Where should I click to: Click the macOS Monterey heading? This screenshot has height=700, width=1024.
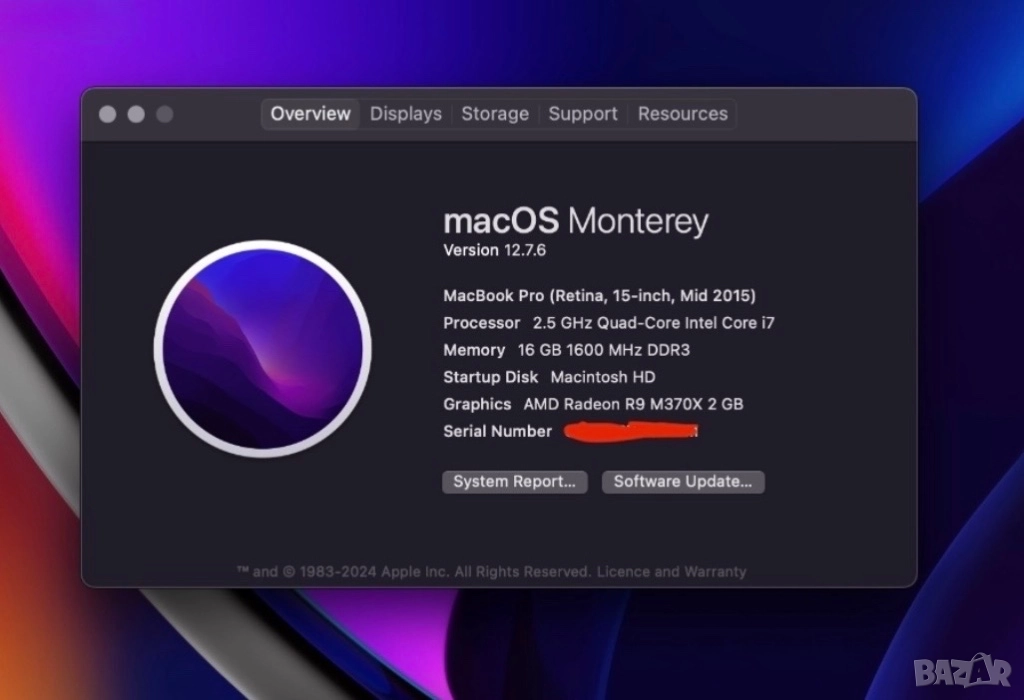pyautogui.click(x=575, y=221)
